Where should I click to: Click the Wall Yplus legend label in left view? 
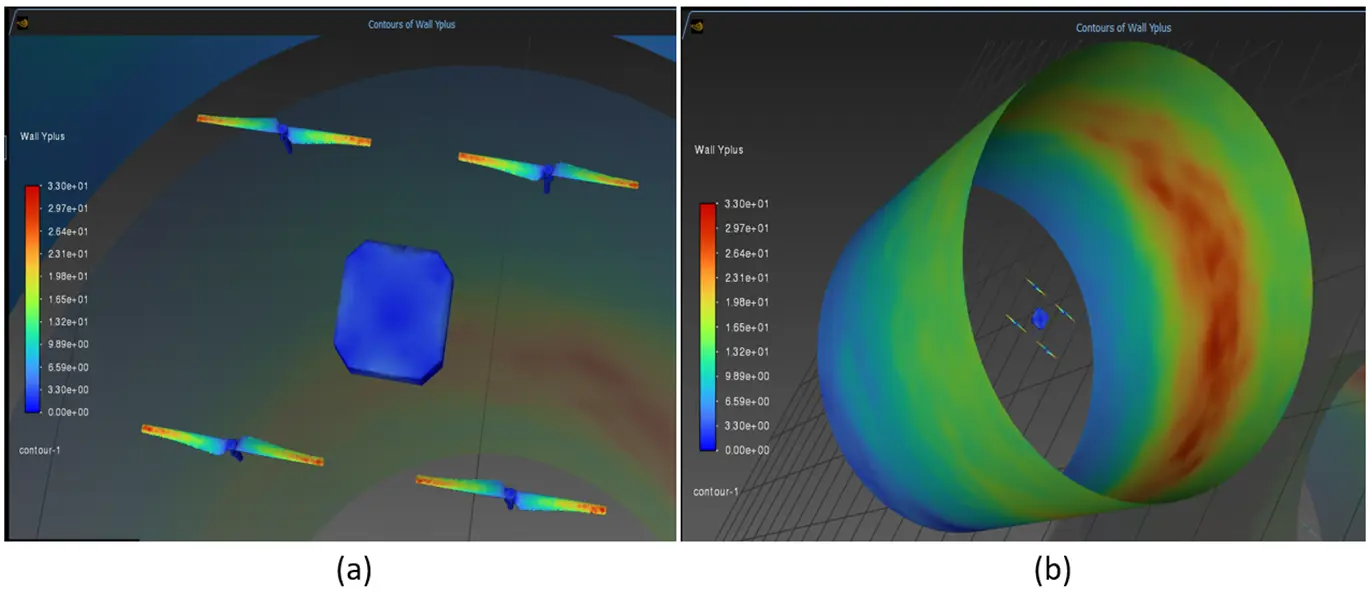[x=43, y=136]
